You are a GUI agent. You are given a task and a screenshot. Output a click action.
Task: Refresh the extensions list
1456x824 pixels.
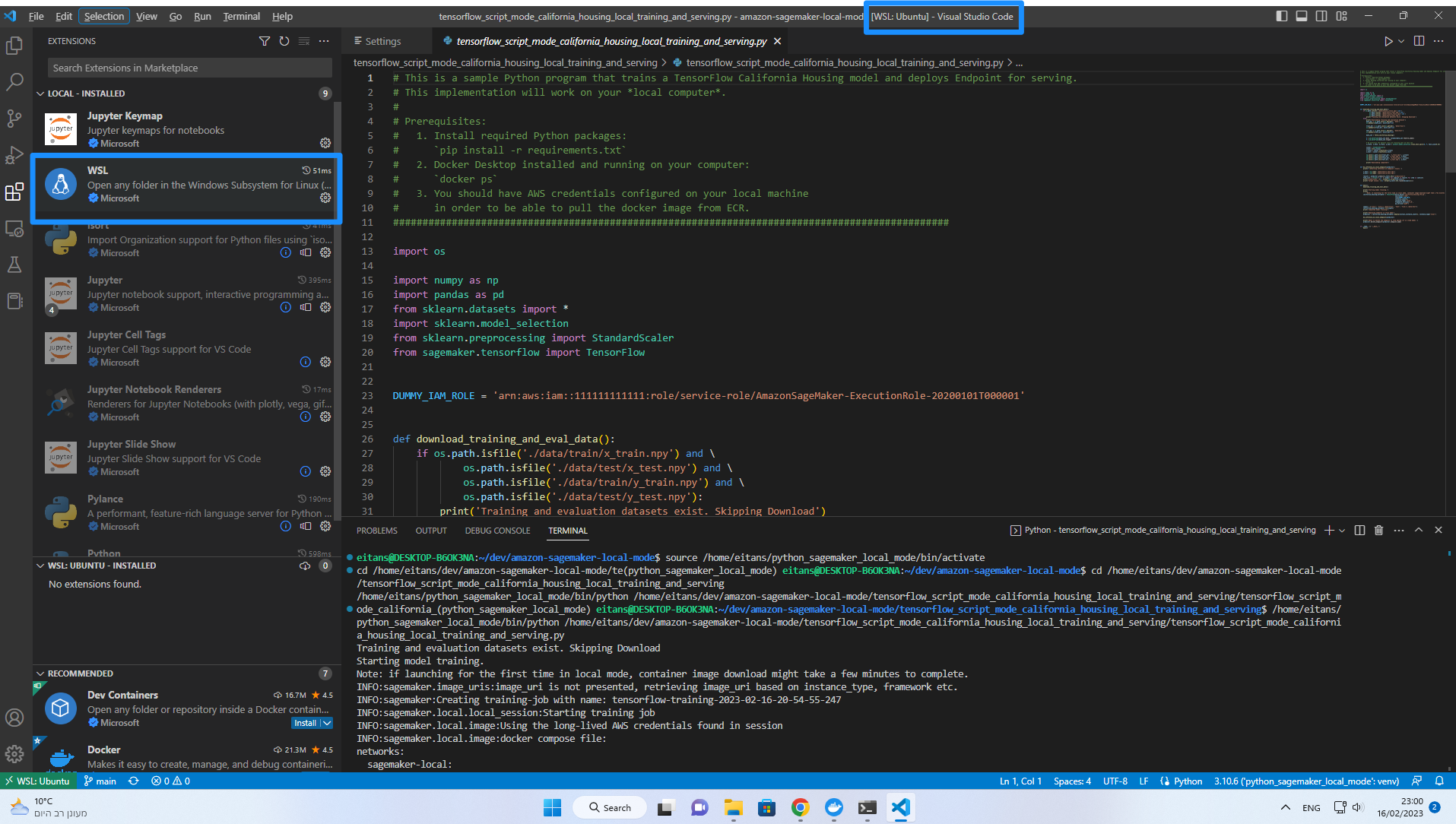coord(284,41)
